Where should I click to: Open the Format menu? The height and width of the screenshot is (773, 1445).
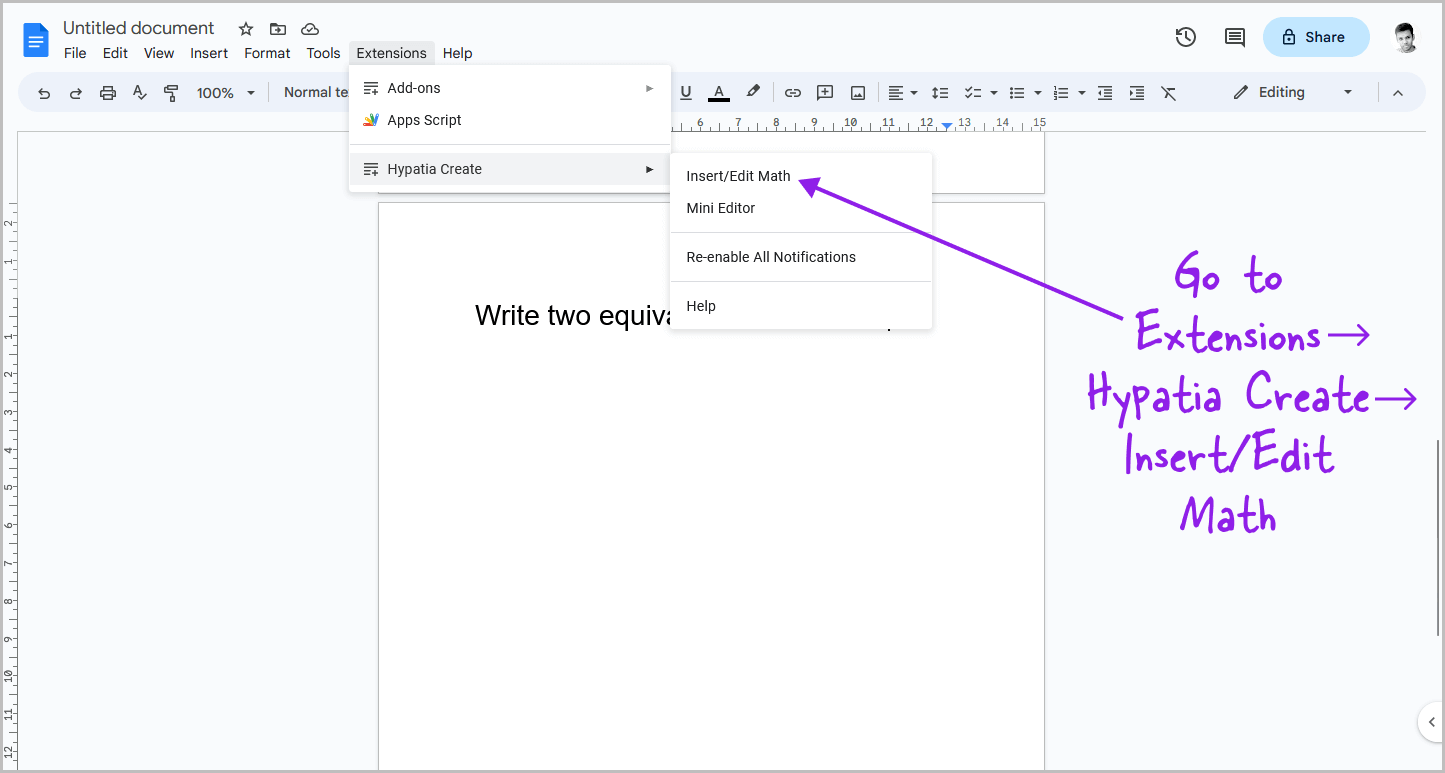(x=267, y=53)
